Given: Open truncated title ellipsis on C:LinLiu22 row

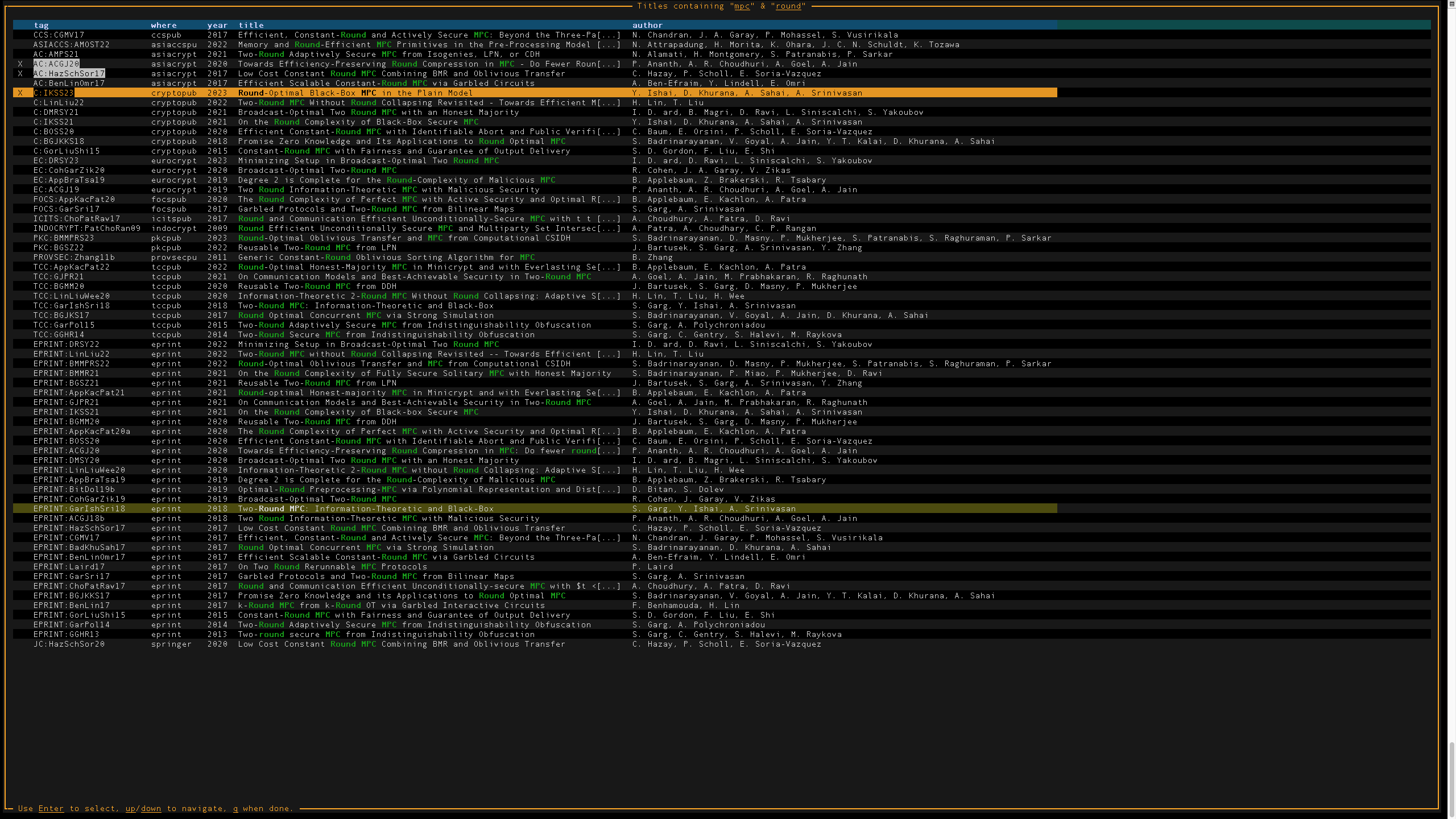Looking at the screenshot, I should pyautogui.click(x=609, y=102).
